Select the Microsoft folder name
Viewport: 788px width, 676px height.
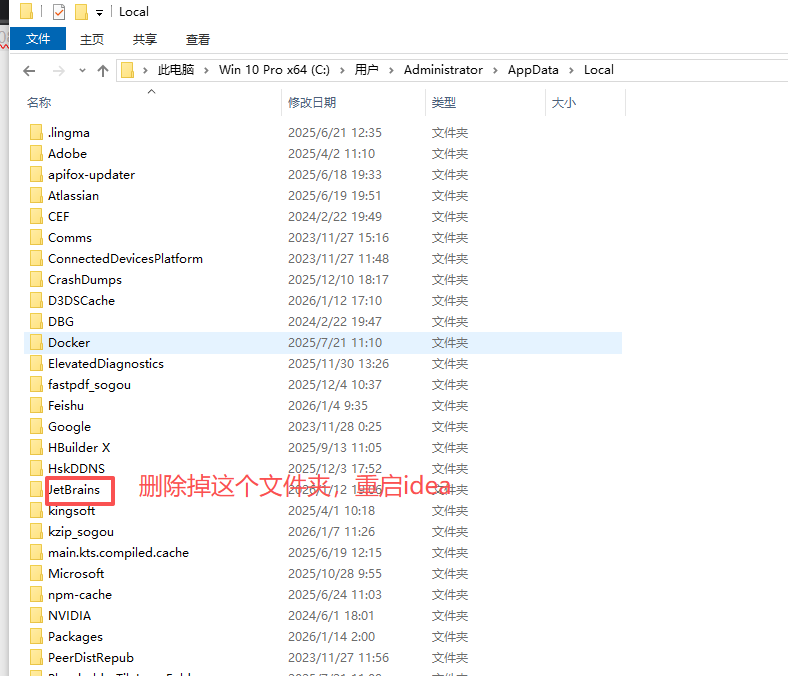pyautogui.click(x=76, y=573)
